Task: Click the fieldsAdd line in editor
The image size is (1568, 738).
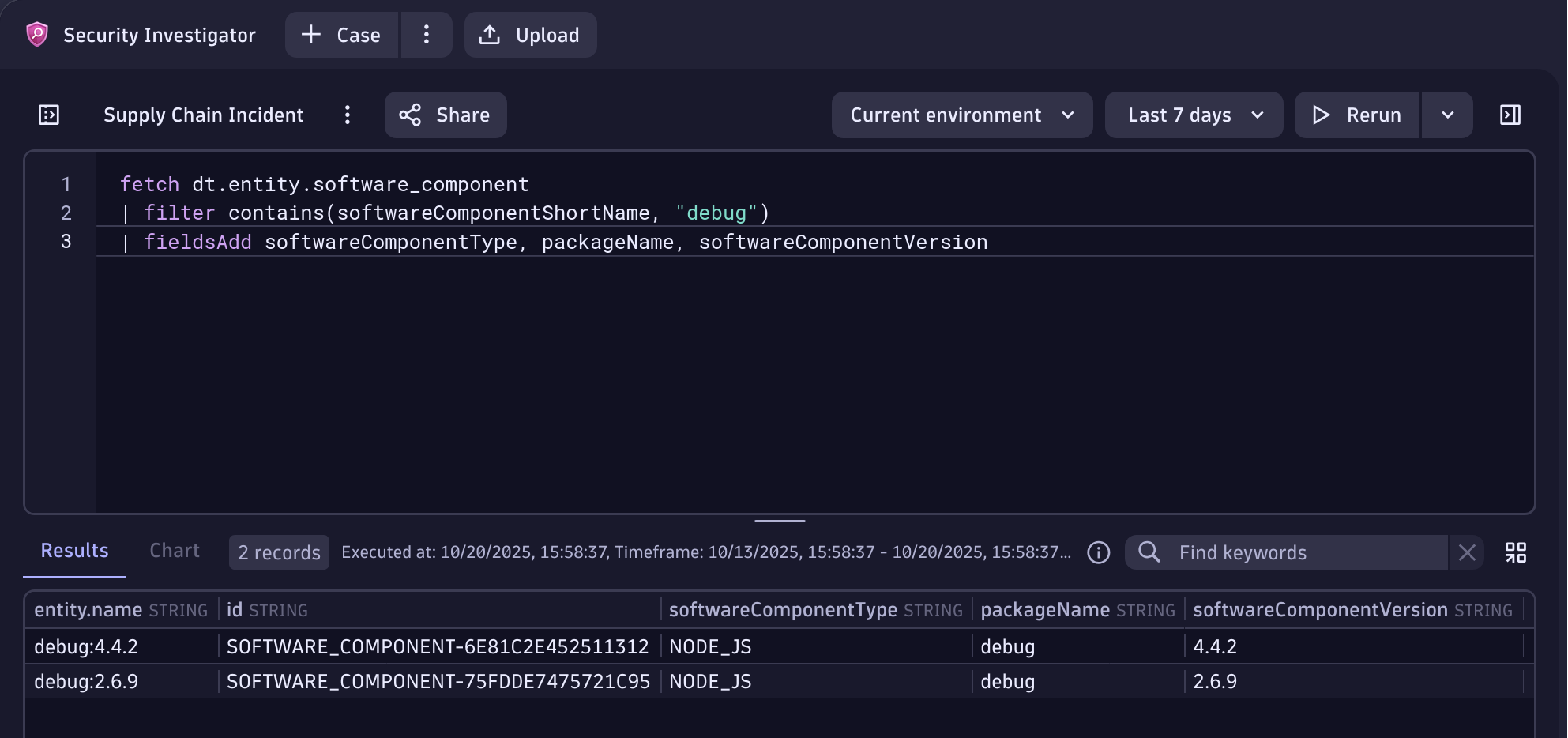Action: click(555, 242)
